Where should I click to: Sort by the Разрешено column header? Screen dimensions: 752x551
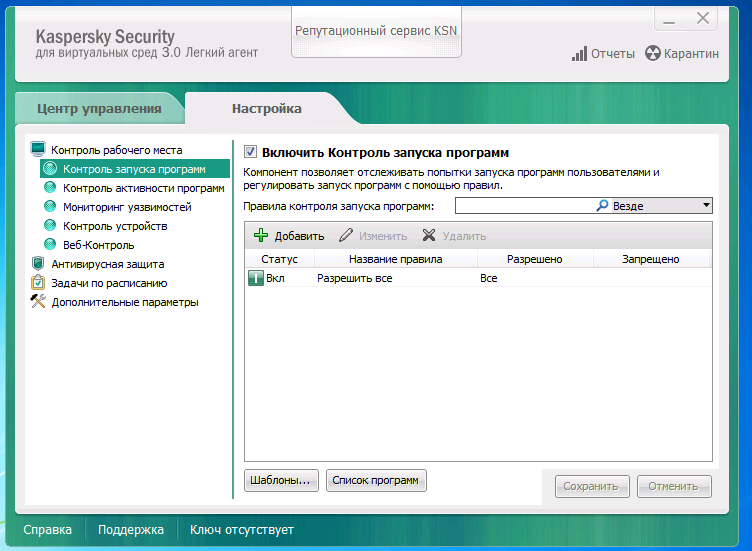pyautogui.click(x=535, y=259)
